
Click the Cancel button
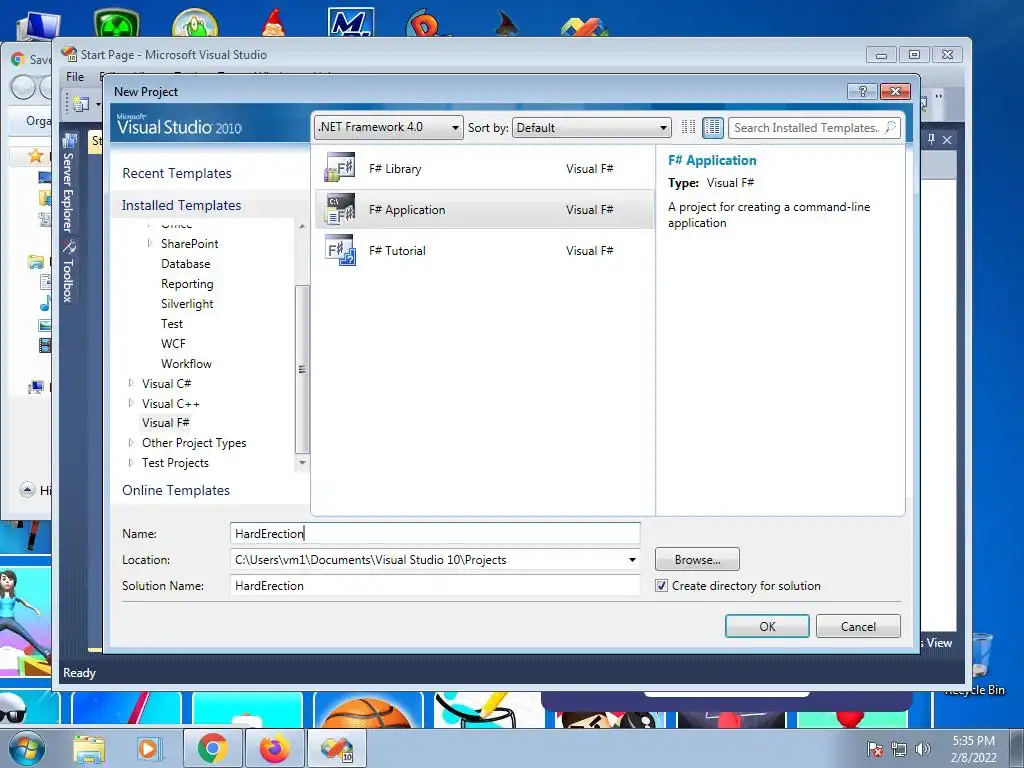click(858, 626)
